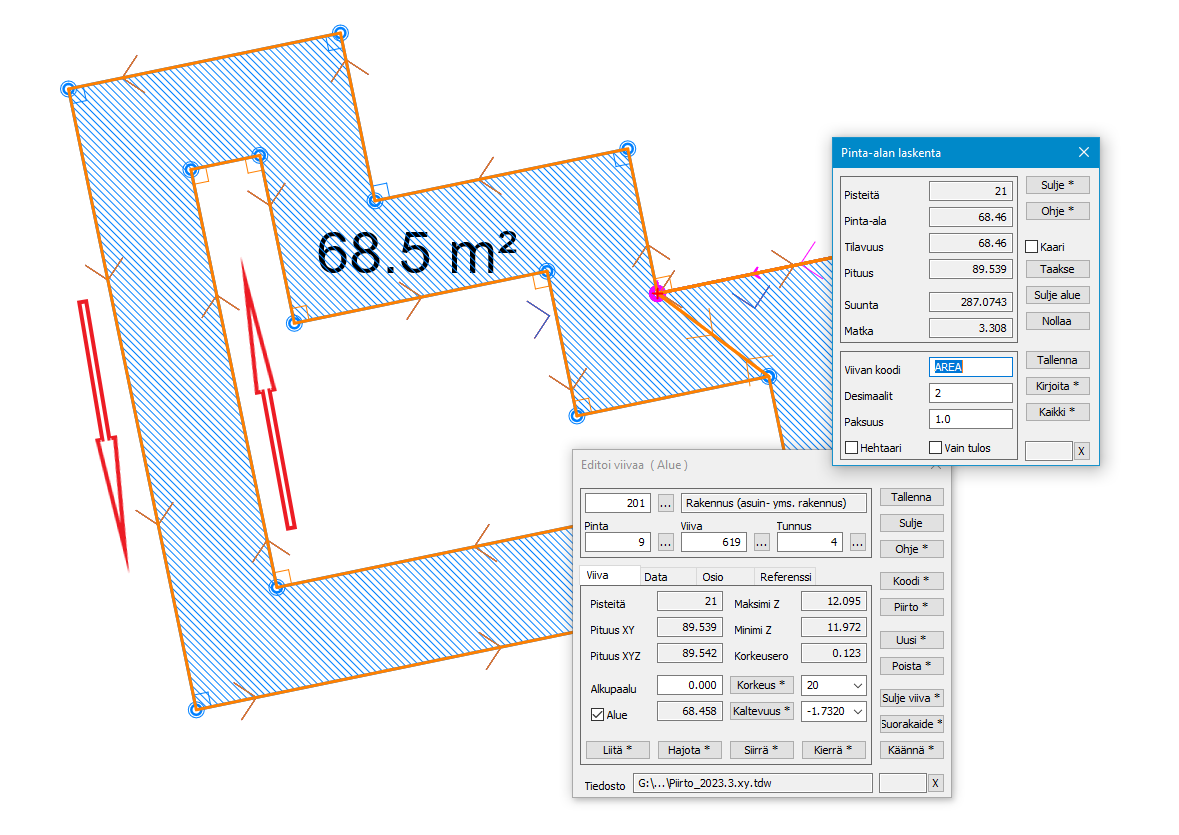This screenshot has width=1179, height=835.
Task: Click the small X button below the Kaikki button
Action: (1082, 451)
